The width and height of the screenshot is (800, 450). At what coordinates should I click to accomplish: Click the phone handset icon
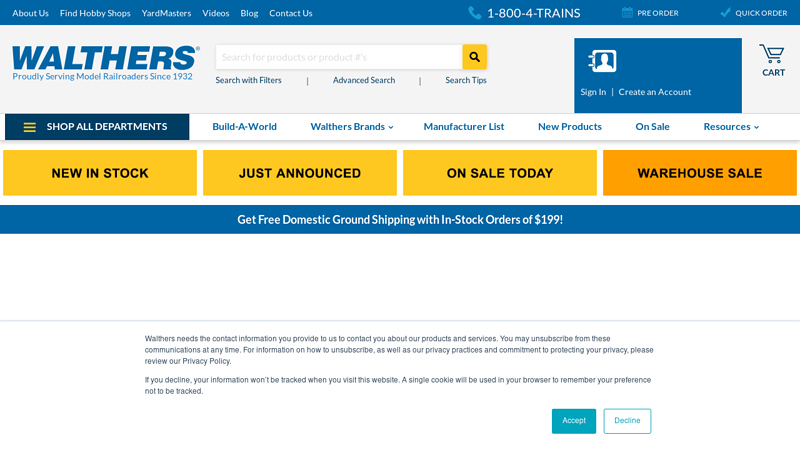tap(474, 13)
